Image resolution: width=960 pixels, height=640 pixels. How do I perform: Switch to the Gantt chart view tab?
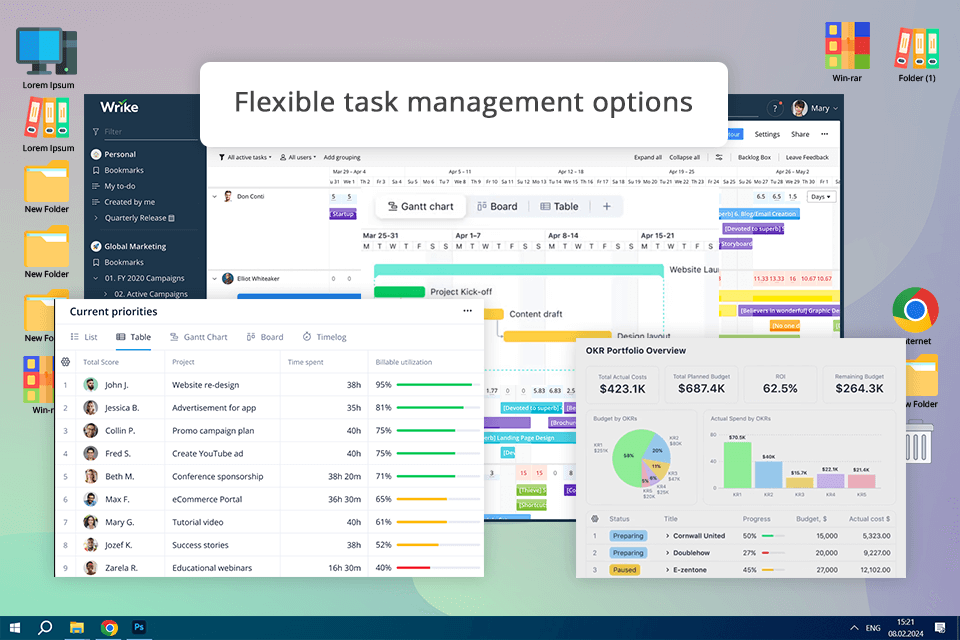click(421, 206)
